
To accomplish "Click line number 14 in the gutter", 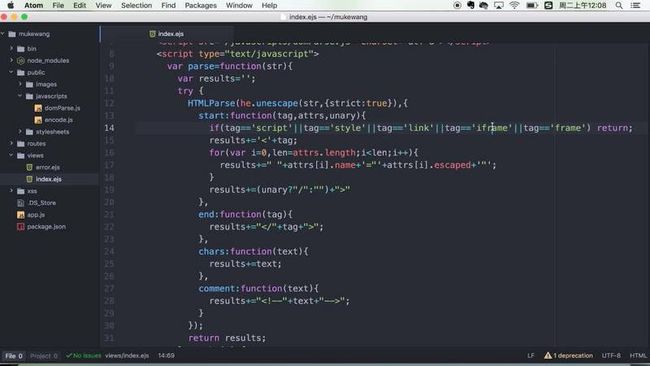I will click(x=109, y=128).
